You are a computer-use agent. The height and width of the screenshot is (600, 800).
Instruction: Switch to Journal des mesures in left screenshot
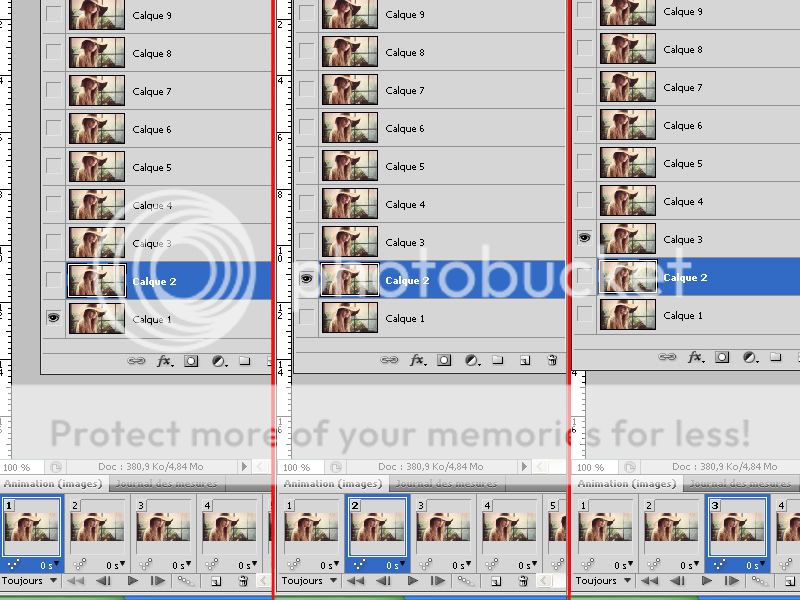[166, 483]
